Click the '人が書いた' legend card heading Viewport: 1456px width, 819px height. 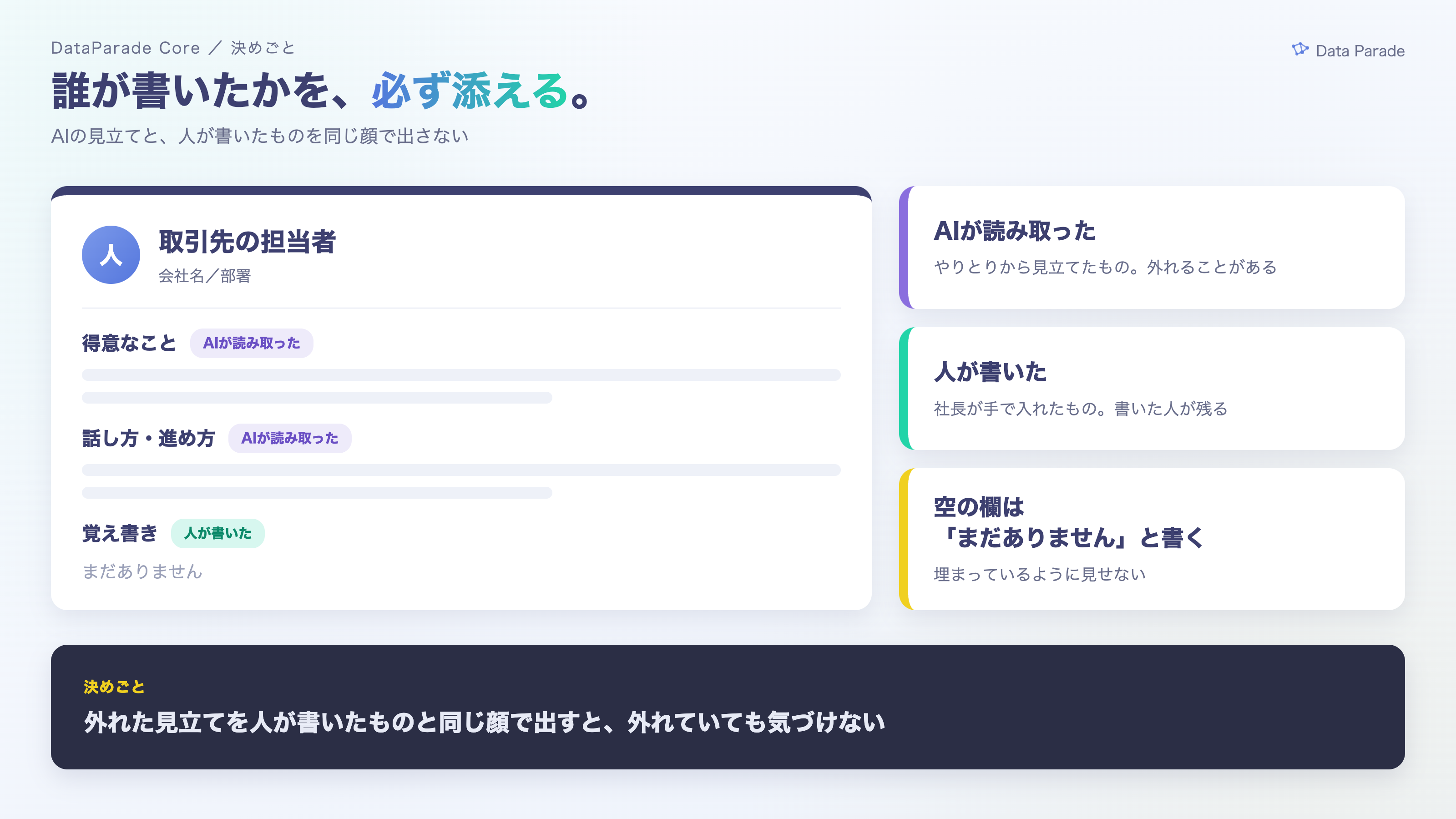click(x=990, y=372)
